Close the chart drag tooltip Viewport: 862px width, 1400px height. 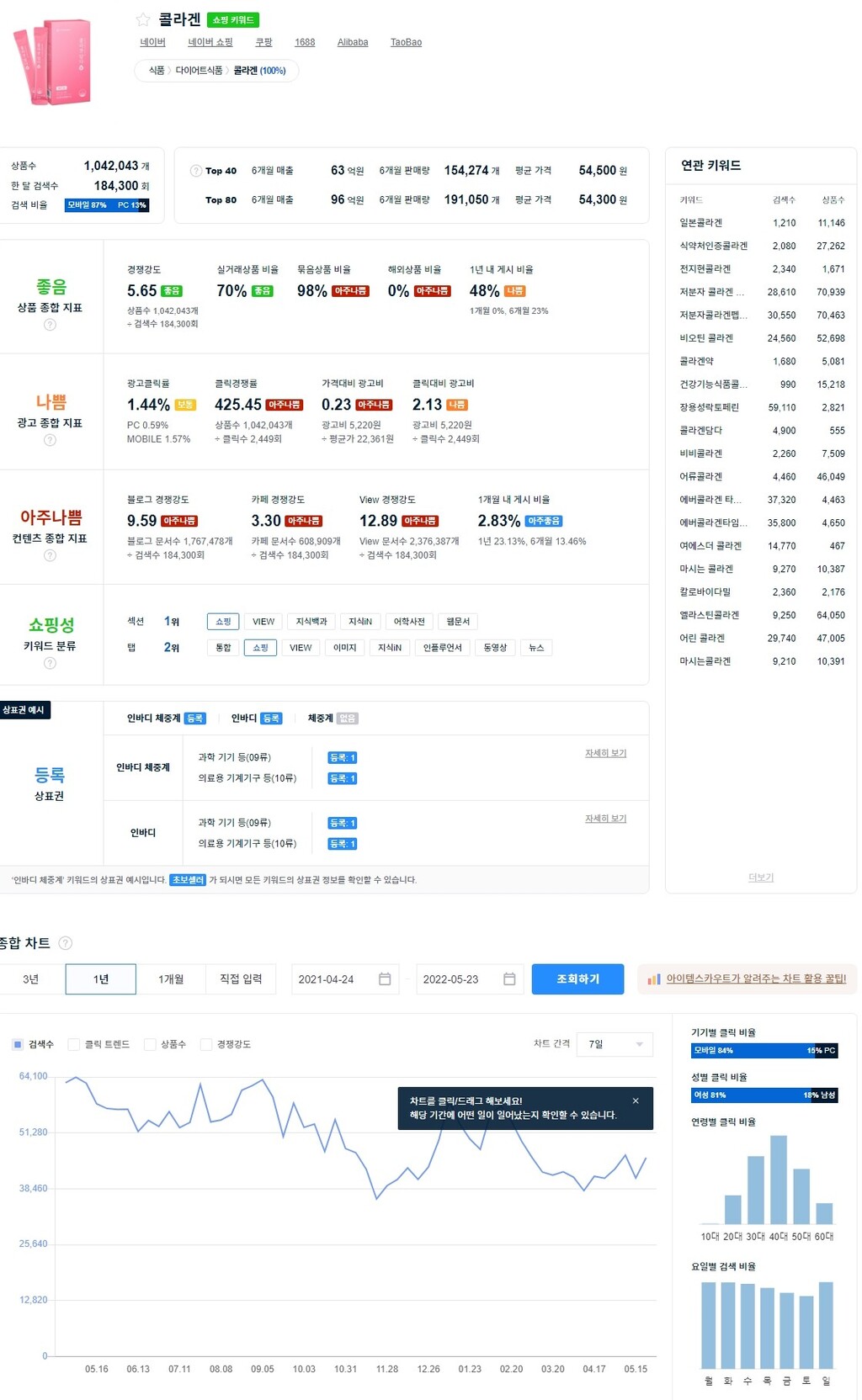pos(636,1100)
